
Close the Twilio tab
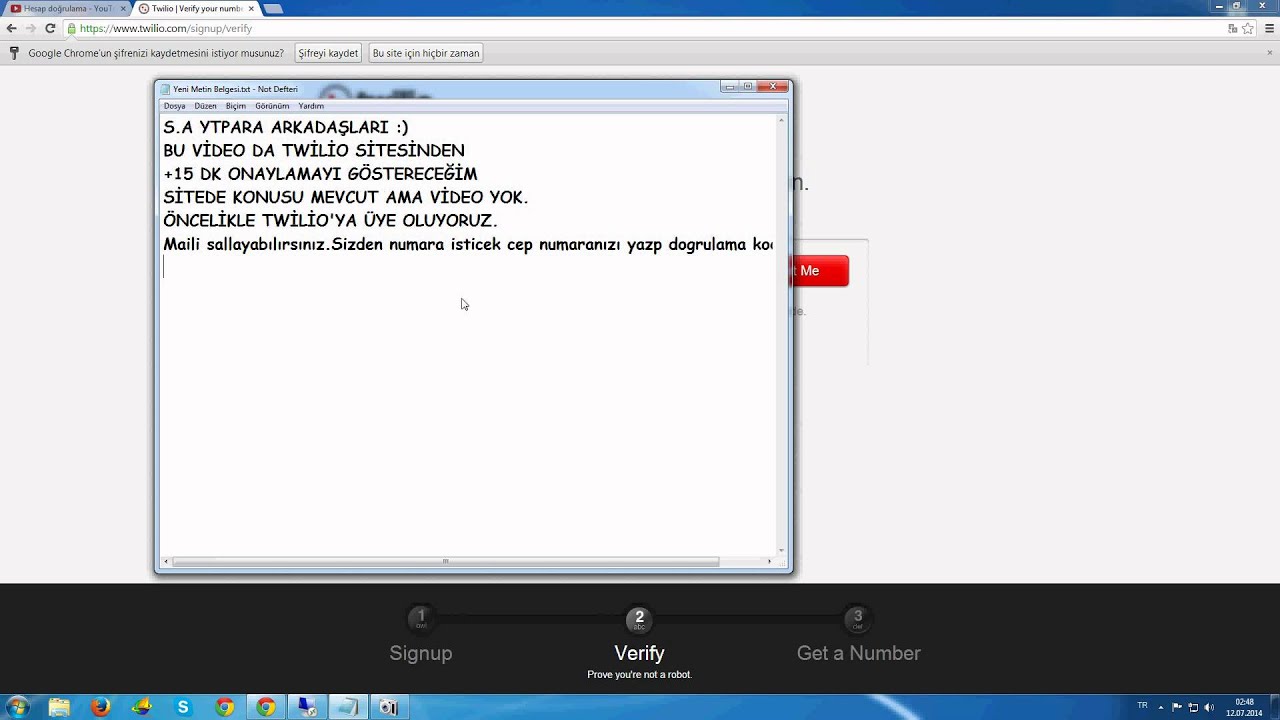249,8
